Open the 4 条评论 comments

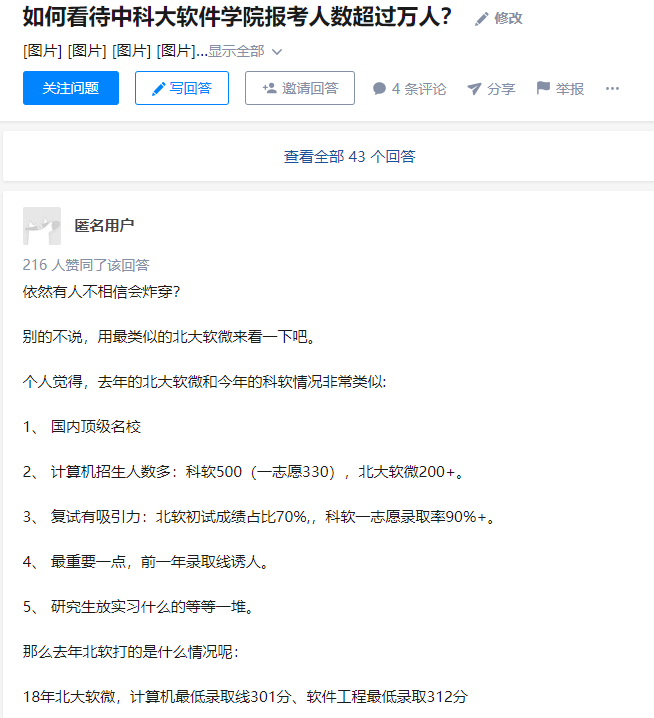pyautogui.click(x=409, y=88)
